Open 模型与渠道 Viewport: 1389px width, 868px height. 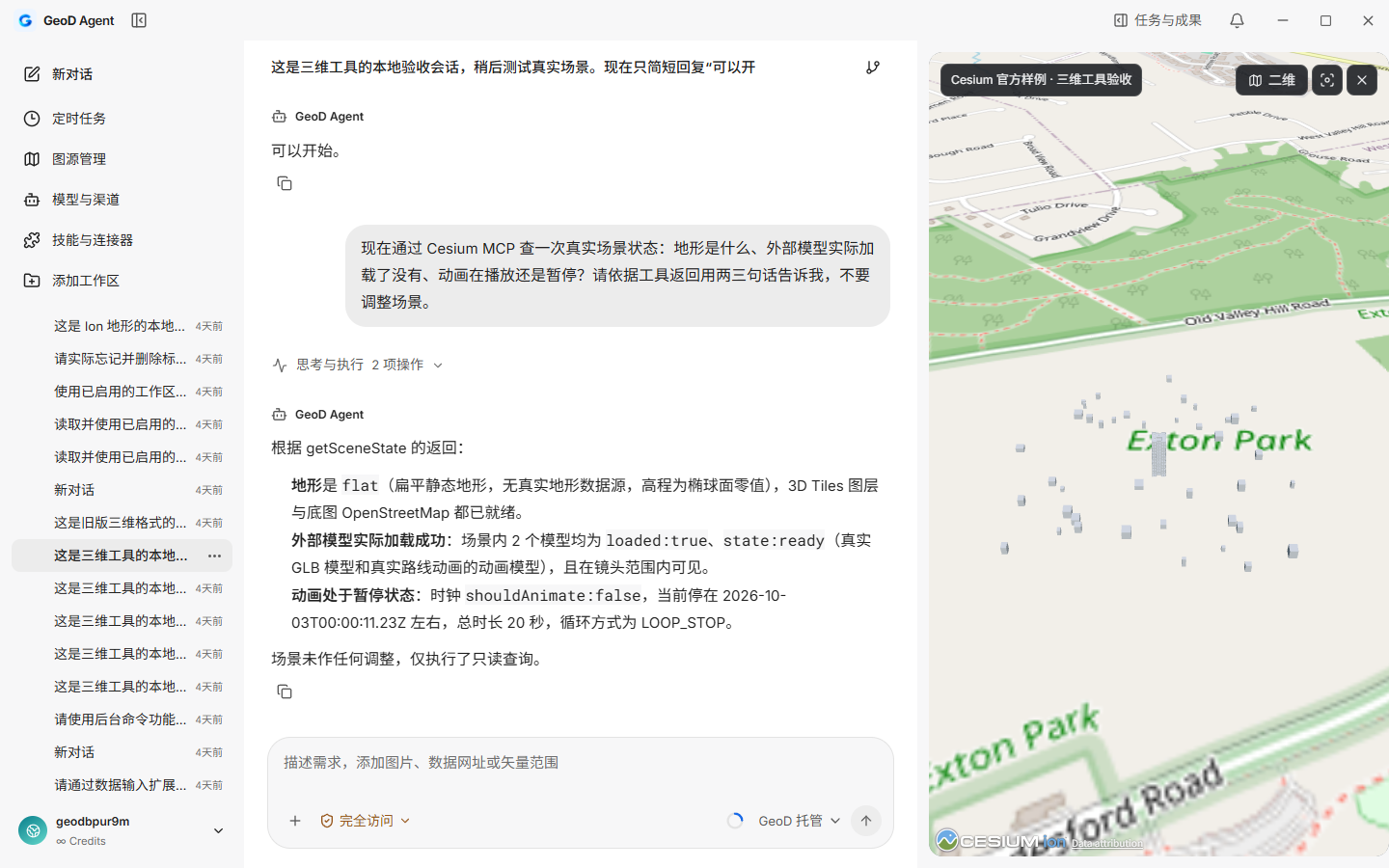click(122, 200)
